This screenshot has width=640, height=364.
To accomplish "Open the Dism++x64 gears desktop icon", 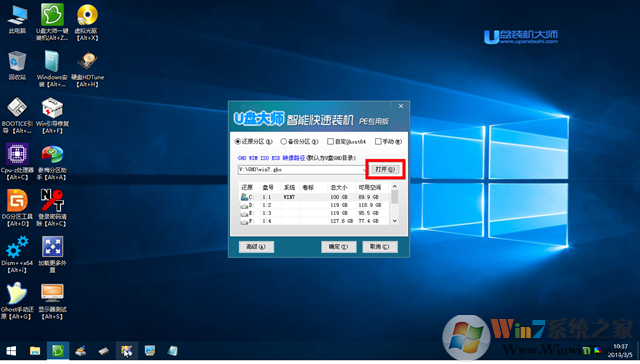I will coord(17,254).
